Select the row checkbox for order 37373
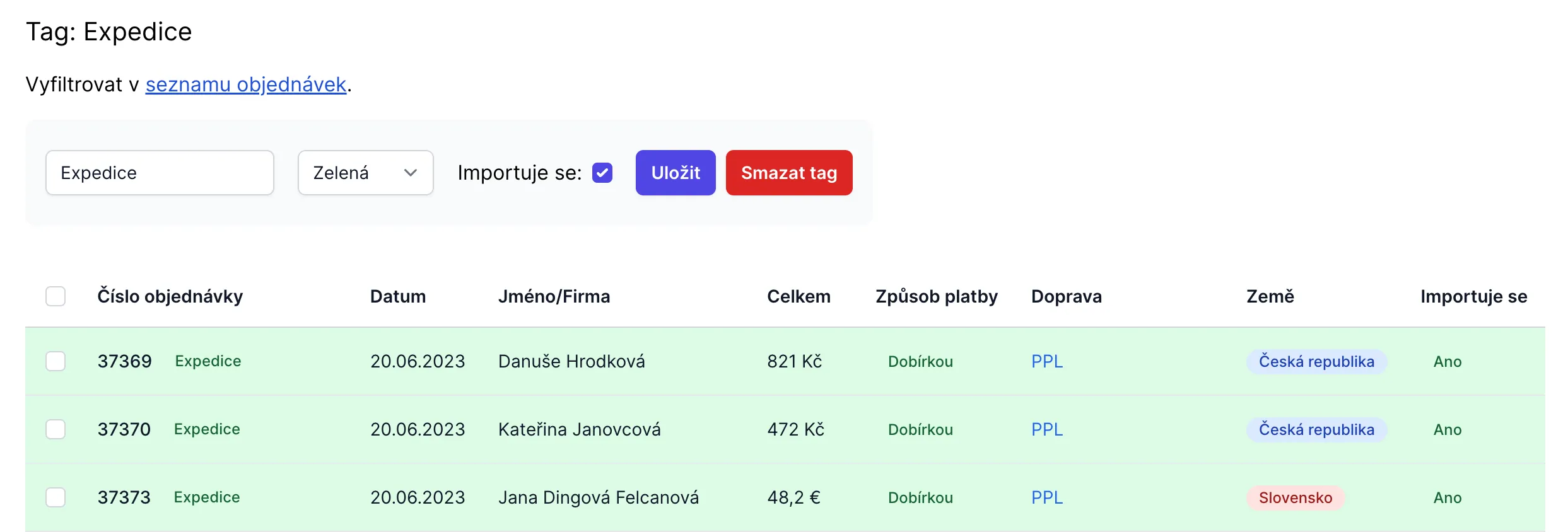This screenshot has height=532, width=1568. coord(56,497)
